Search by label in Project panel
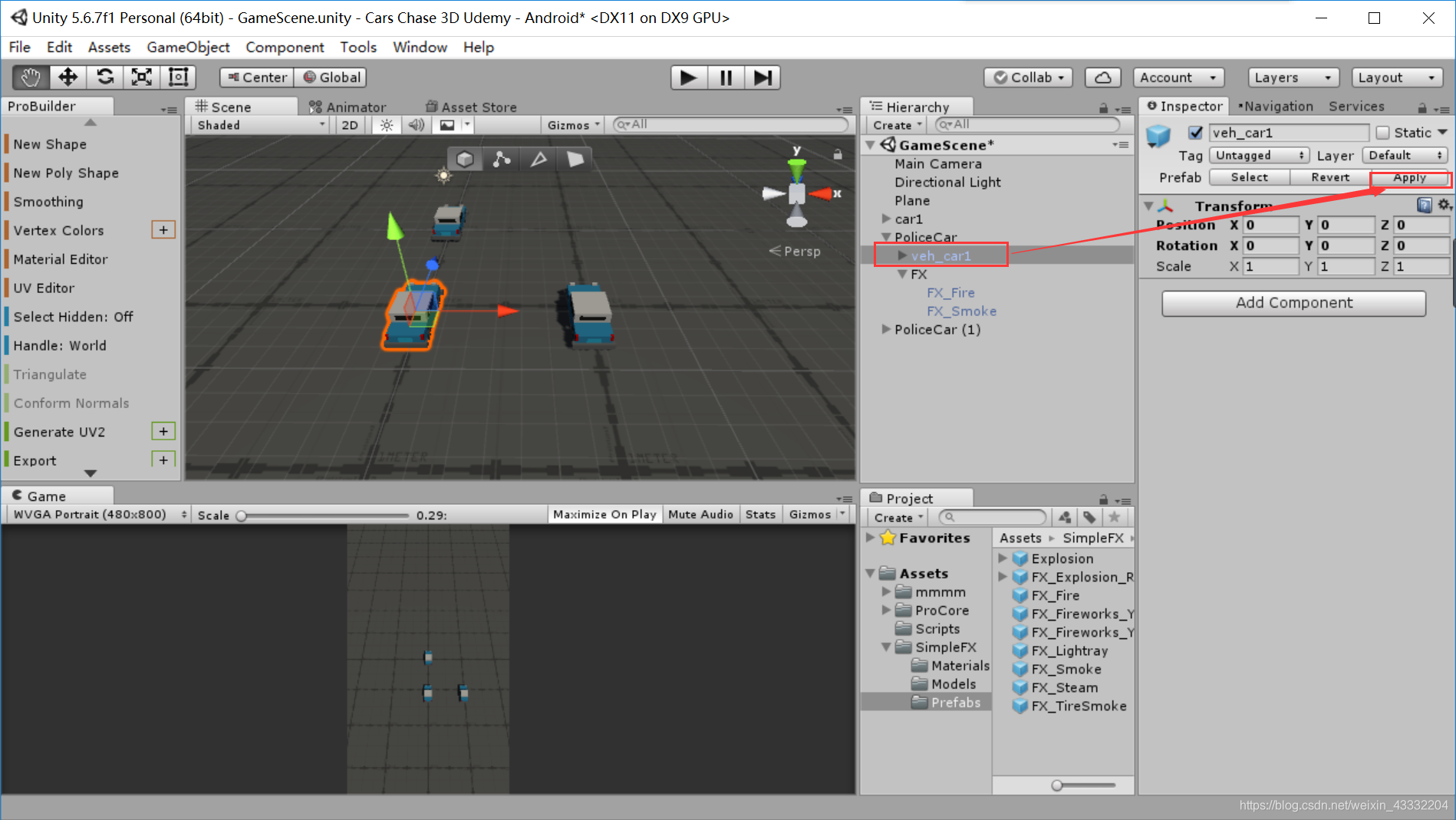Image resolution: width=1456 pixels, height=820 pixels. click(1089, 517)
